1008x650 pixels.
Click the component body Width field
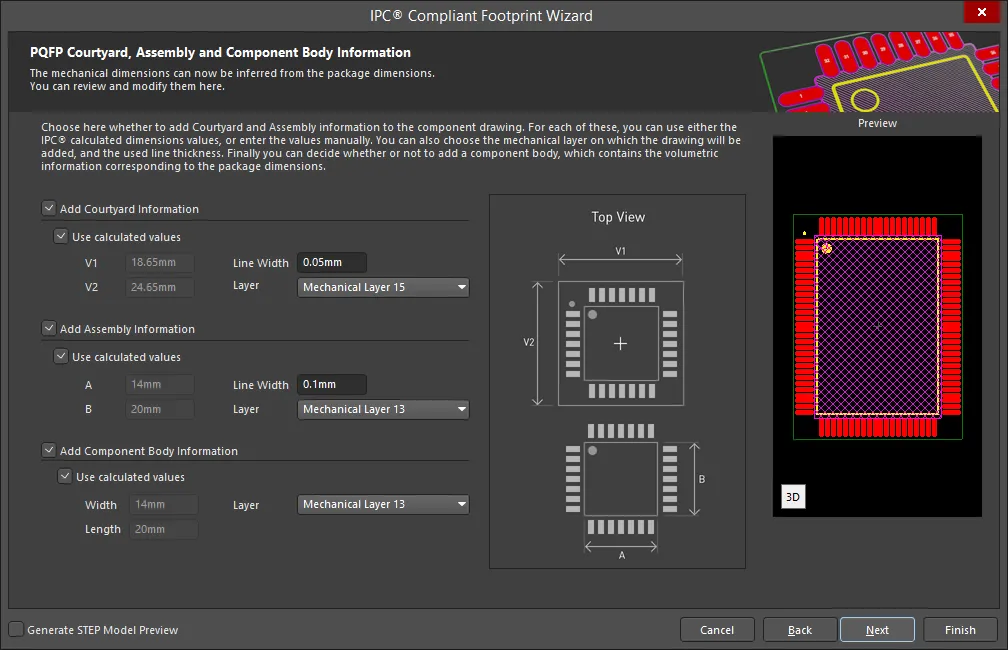pyautogui.click(x=163, y=505)
